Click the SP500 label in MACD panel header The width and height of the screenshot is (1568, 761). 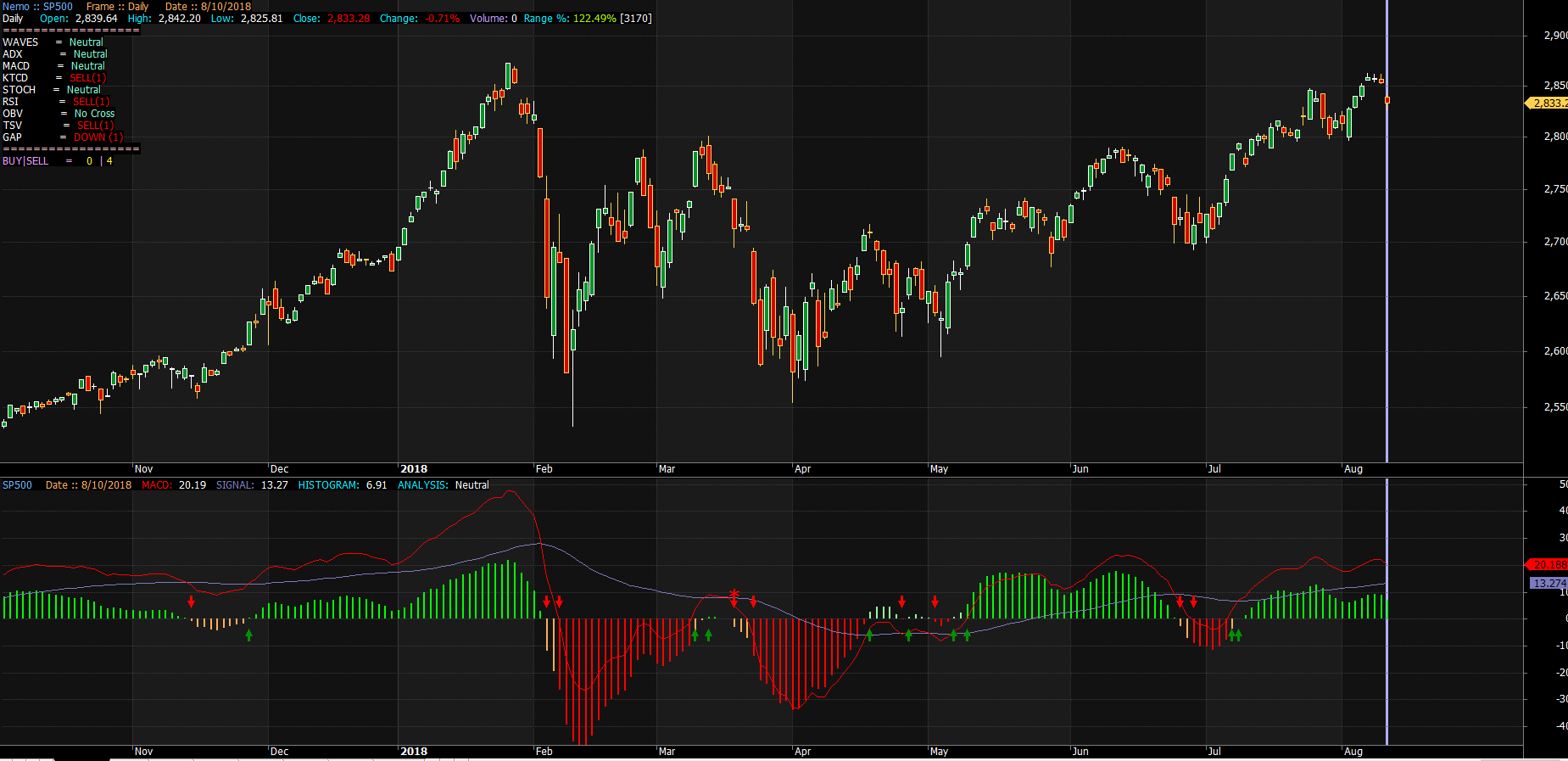17,484
